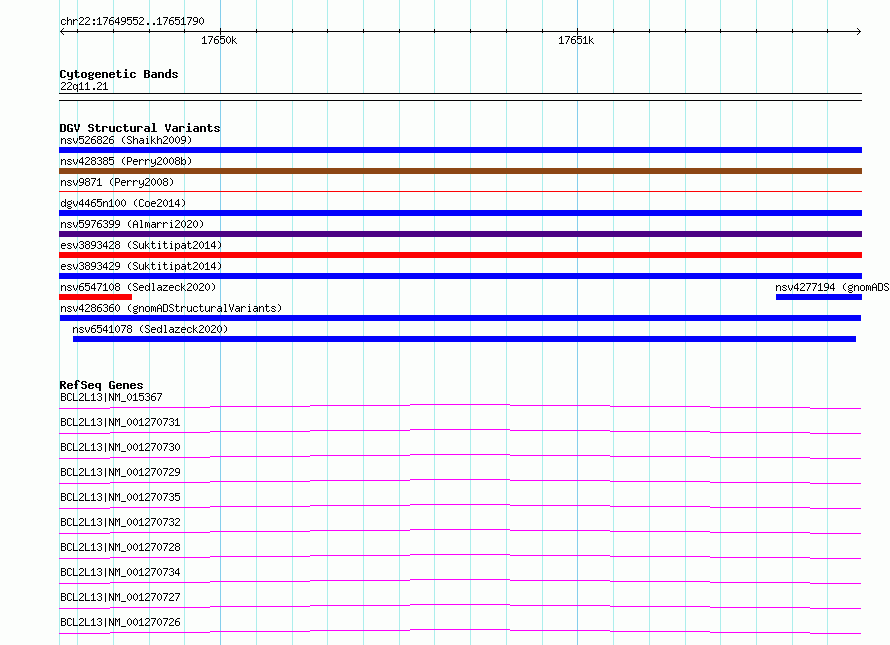Click the nsv9871 (Perry2008) label
The width and height of the screenshot is (890, 645).
click(117, 182)
